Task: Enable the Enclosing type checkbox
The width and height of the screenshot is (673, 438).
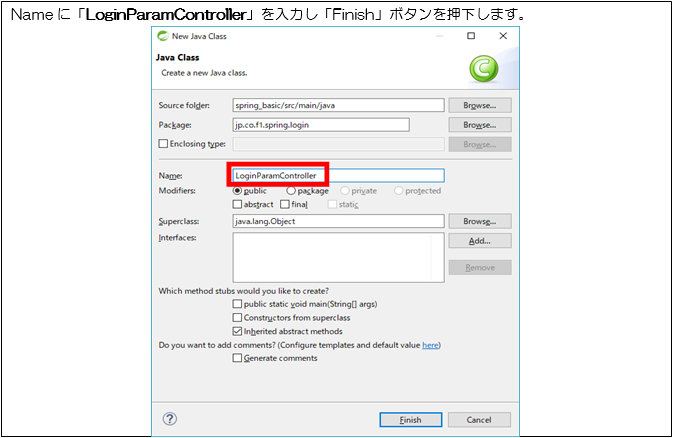Action: [x=163, y=145]
